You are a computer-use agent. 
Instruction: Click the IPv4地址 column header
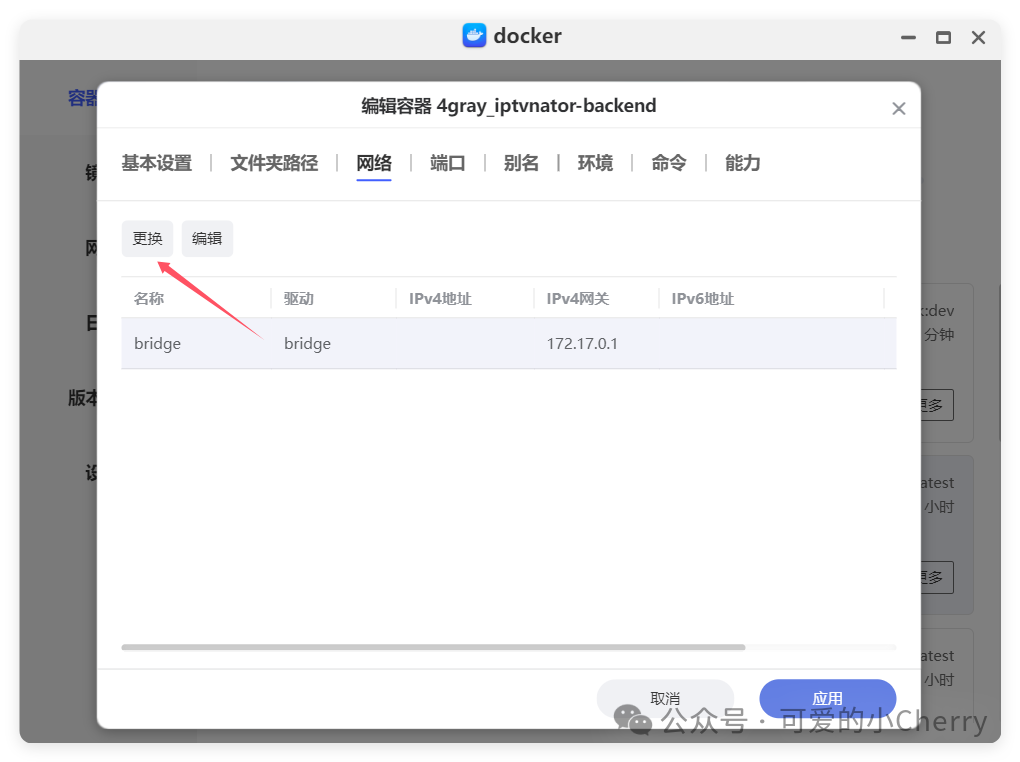click(x=440, y=299)
